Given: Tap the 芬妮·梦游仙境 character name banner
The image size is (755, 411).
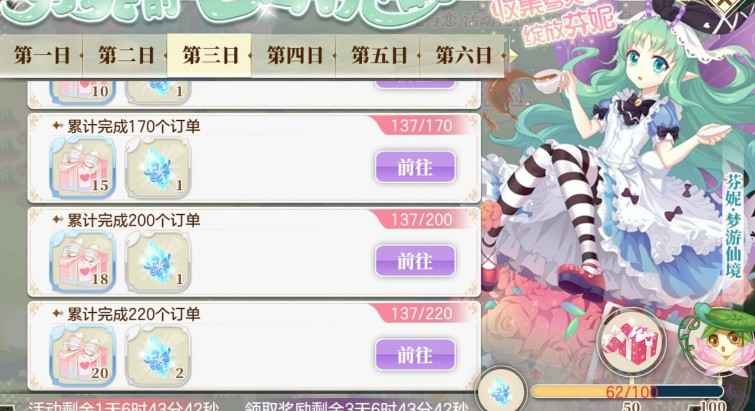Looking at the screenshot, I should pos(733,225).
